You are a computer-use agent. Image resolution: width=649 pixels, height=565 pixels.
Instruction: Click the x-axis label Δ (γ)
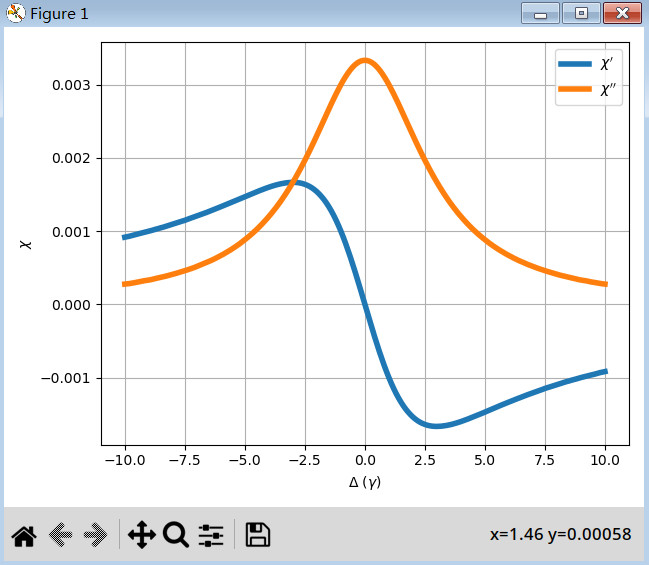365,484
